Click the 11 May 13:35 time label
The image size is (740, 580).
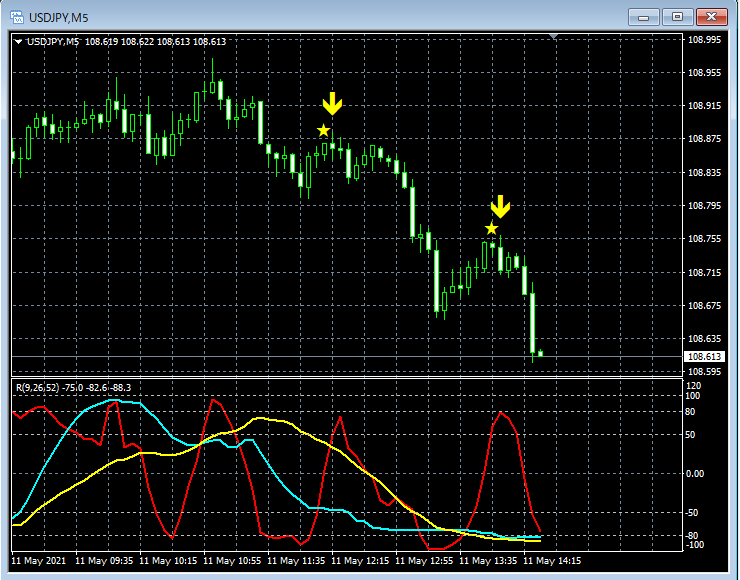tap(488, 561)
